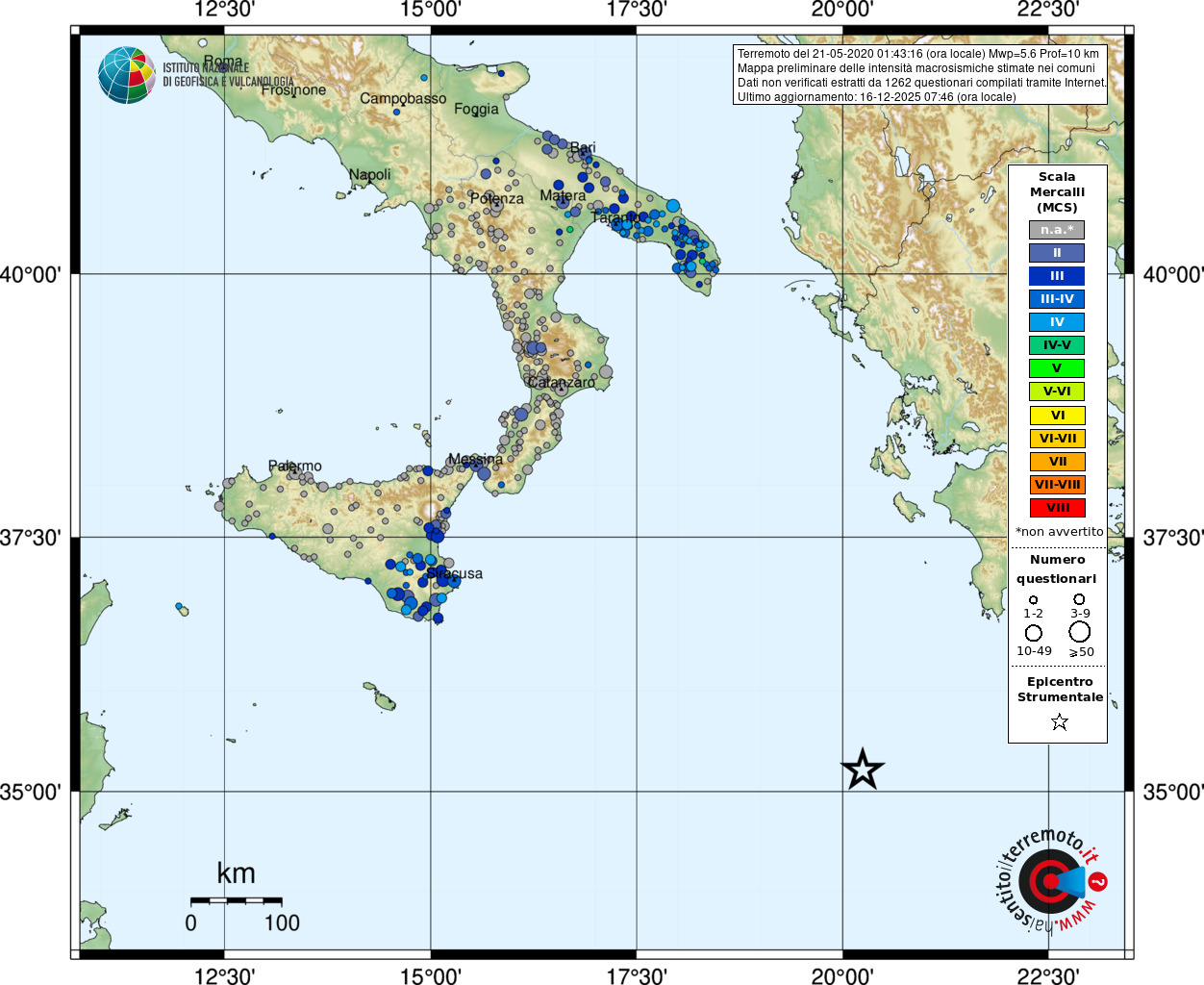Click the 37°30' latitude label on right axis
This screenshot has height=985, width=1204.
click(1172, 537)
